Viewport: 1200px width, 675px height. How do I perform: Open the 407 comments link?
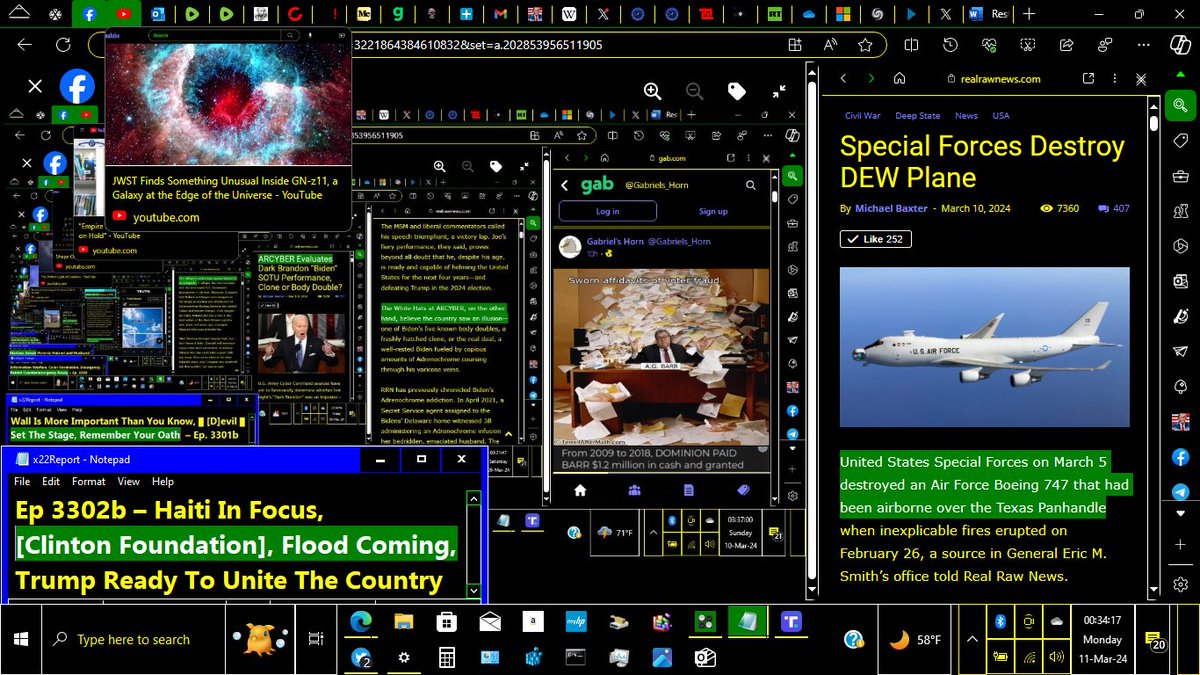tap(1113, 208)
